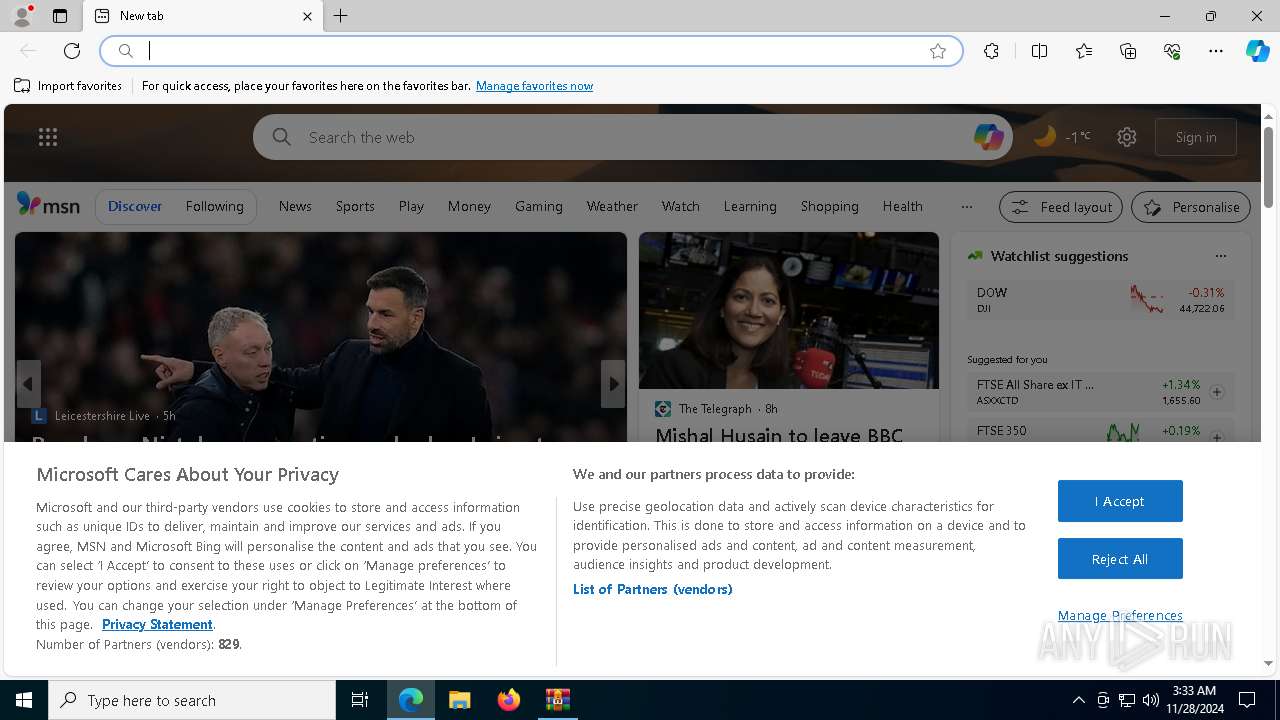Open the Learning category
This screenshot has width=1280, height=720.
(x=750, y=206)
